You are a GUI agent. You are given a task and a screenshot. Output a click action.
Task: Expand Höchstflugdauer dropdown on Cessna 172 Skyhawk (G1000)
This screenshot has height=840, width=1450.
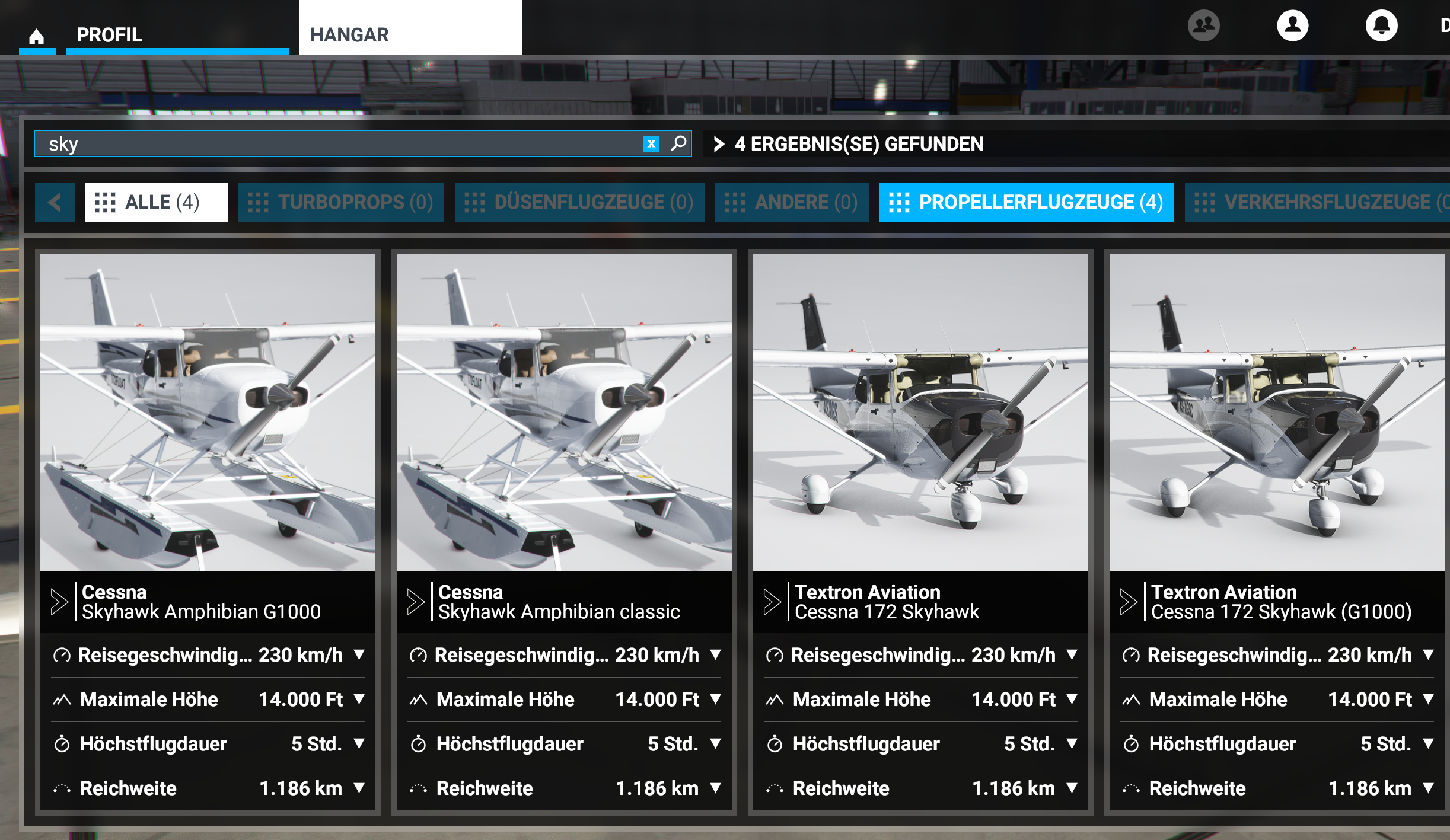[x=1428, y=743]
